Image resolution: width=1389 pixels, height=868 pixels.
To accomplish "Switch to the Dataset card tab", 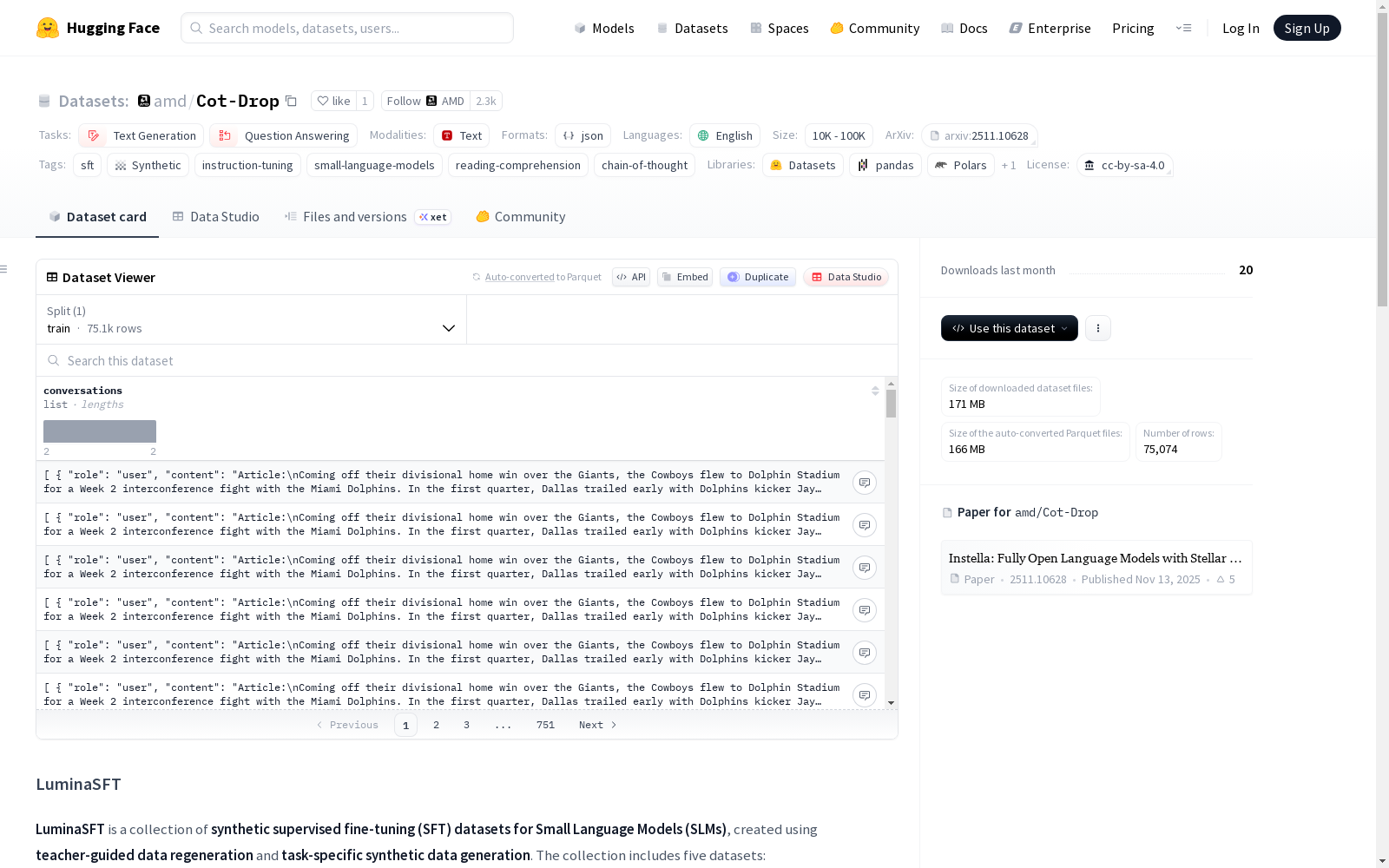I will coord(97,217).
